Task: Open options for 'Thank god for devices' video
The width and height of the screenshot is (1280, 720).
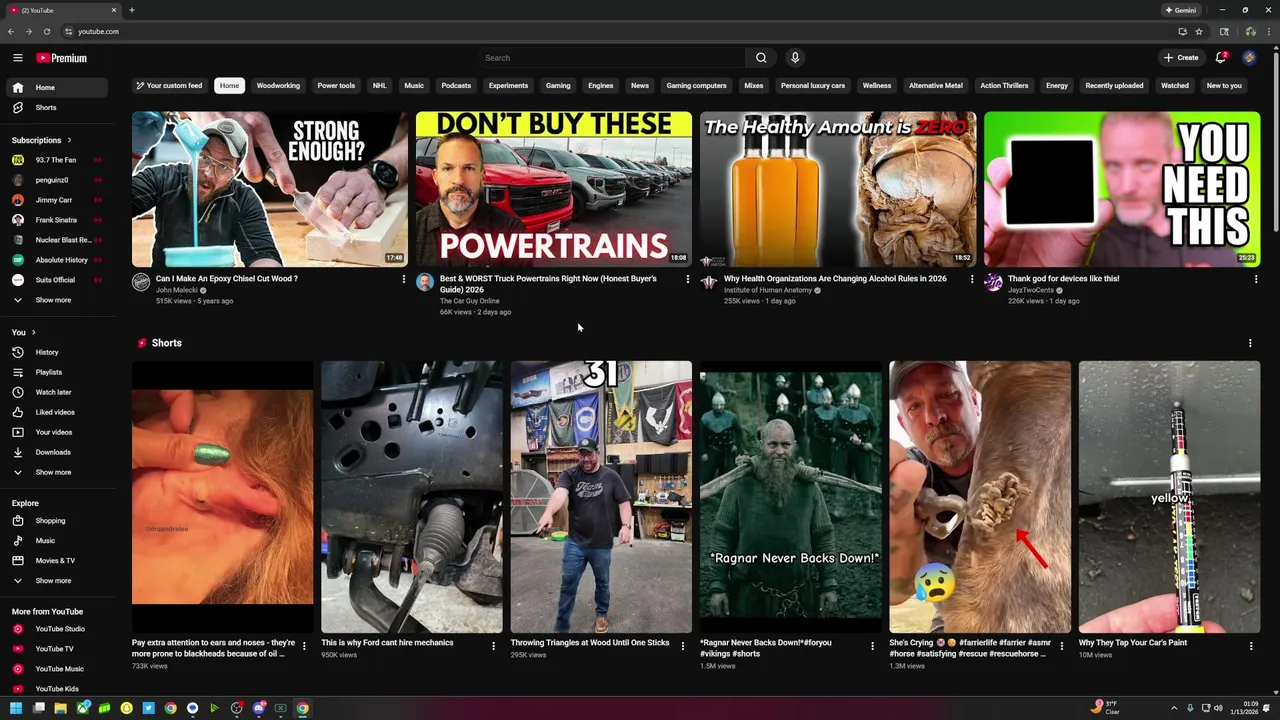Action: point(1256,279)
